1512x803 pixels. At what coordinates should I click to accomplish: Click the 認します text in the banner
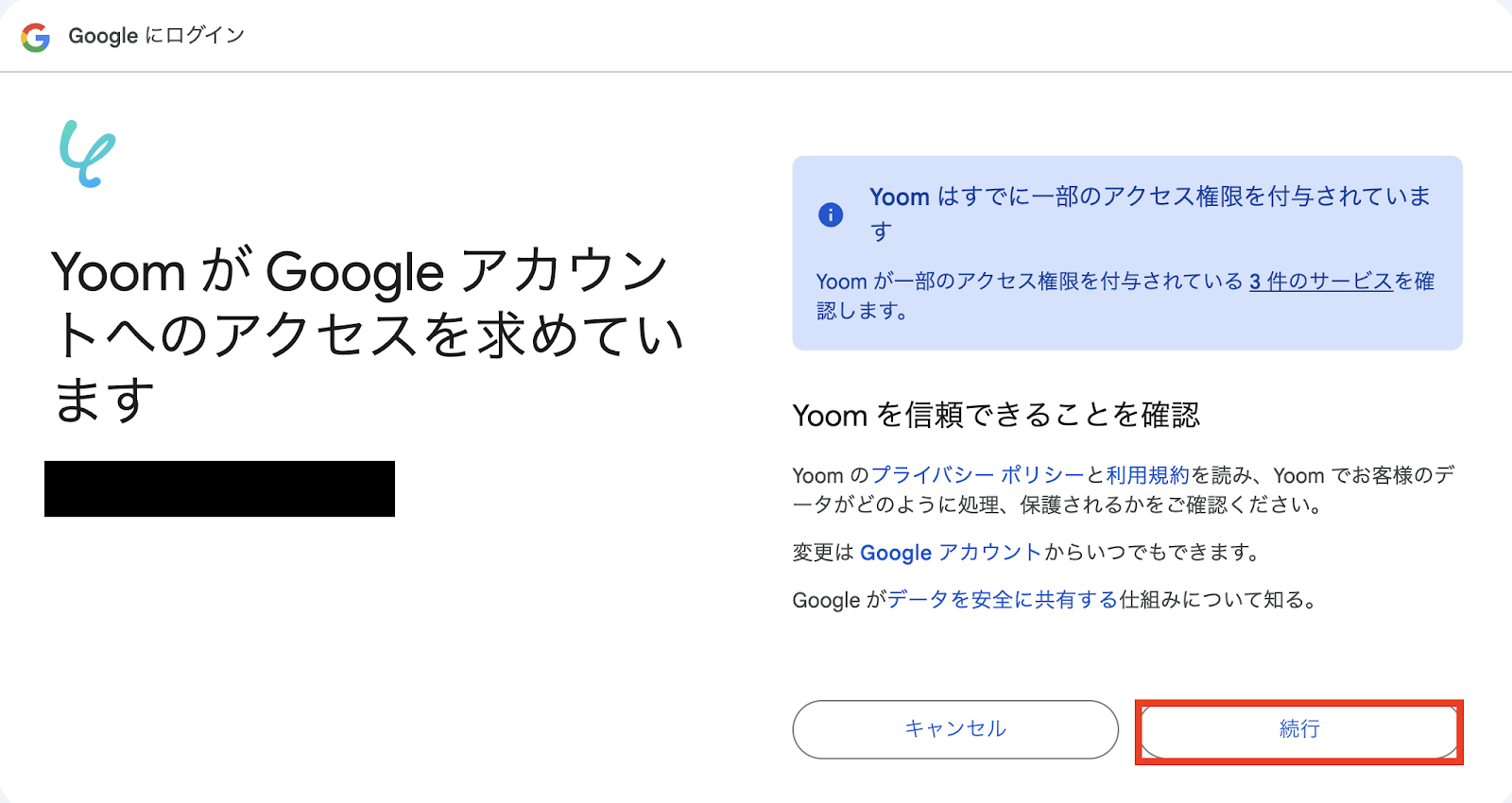click(862, 311)
